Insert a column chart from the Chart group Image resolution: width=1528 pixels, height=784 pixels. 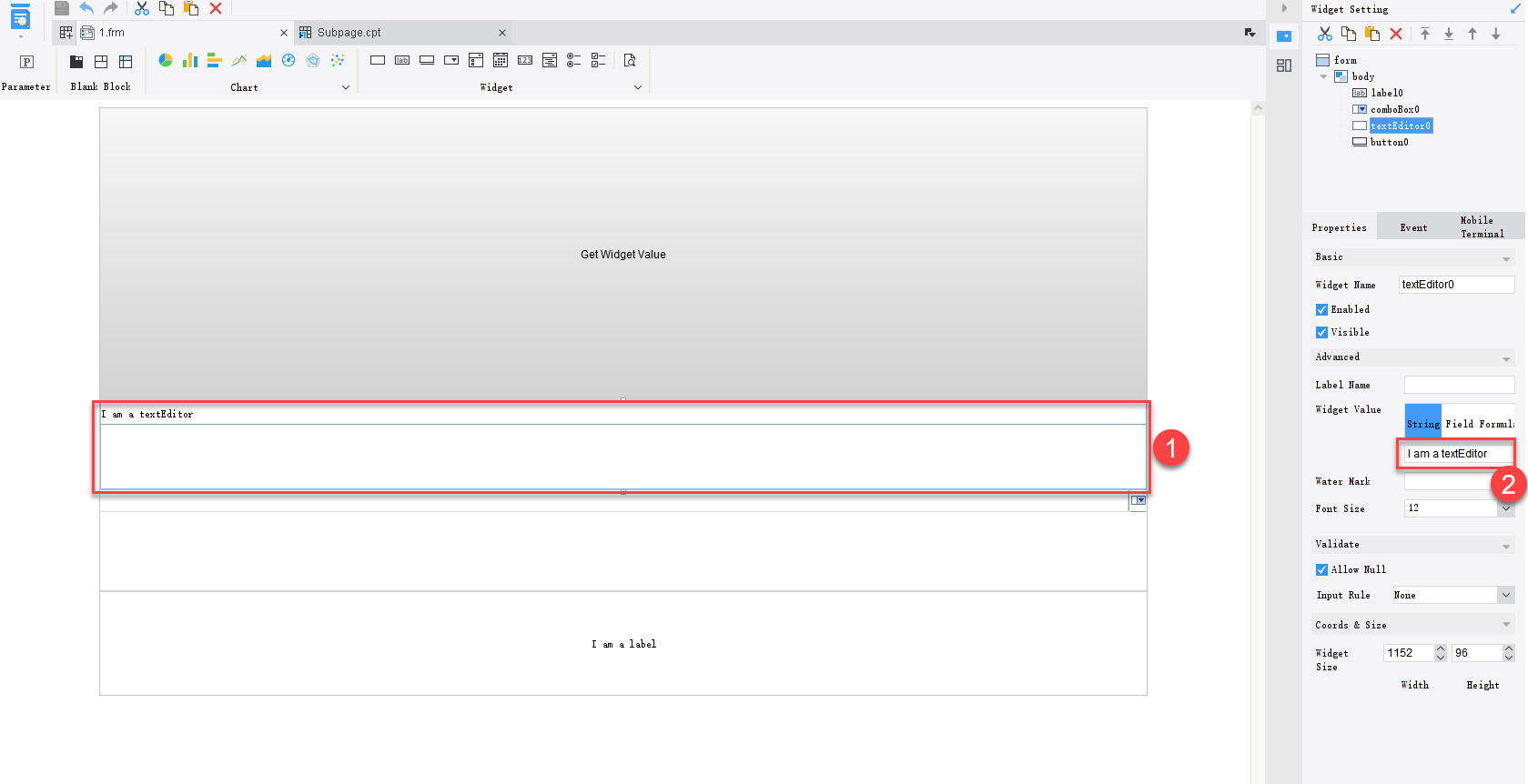[x=190, y=60]
